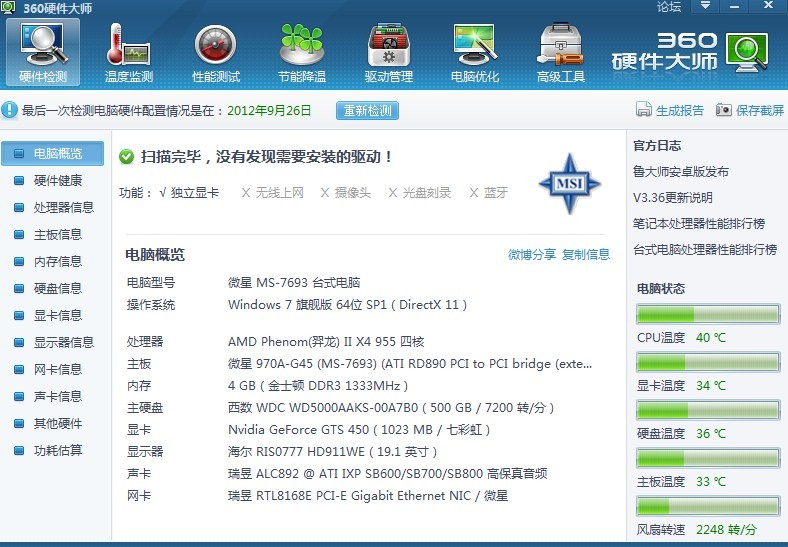The image size is (788, 547).
Task: Click the 保存截屏 save screenshot button
Action: pos(750,110)
